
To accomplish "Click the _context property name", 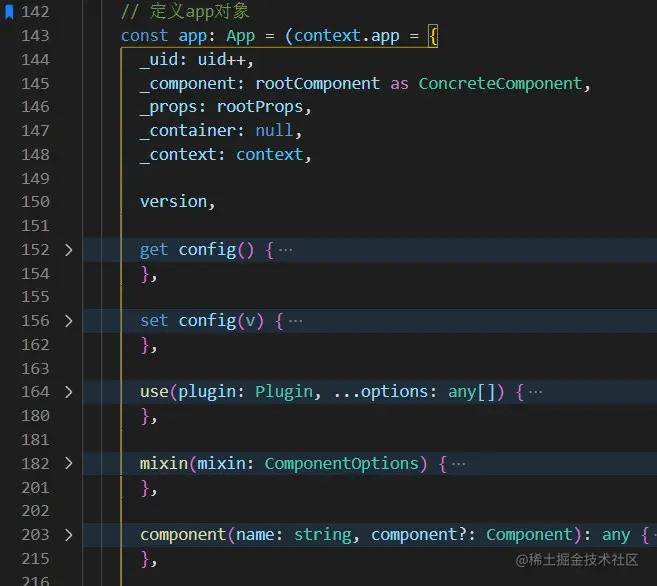I will point(178,155).
